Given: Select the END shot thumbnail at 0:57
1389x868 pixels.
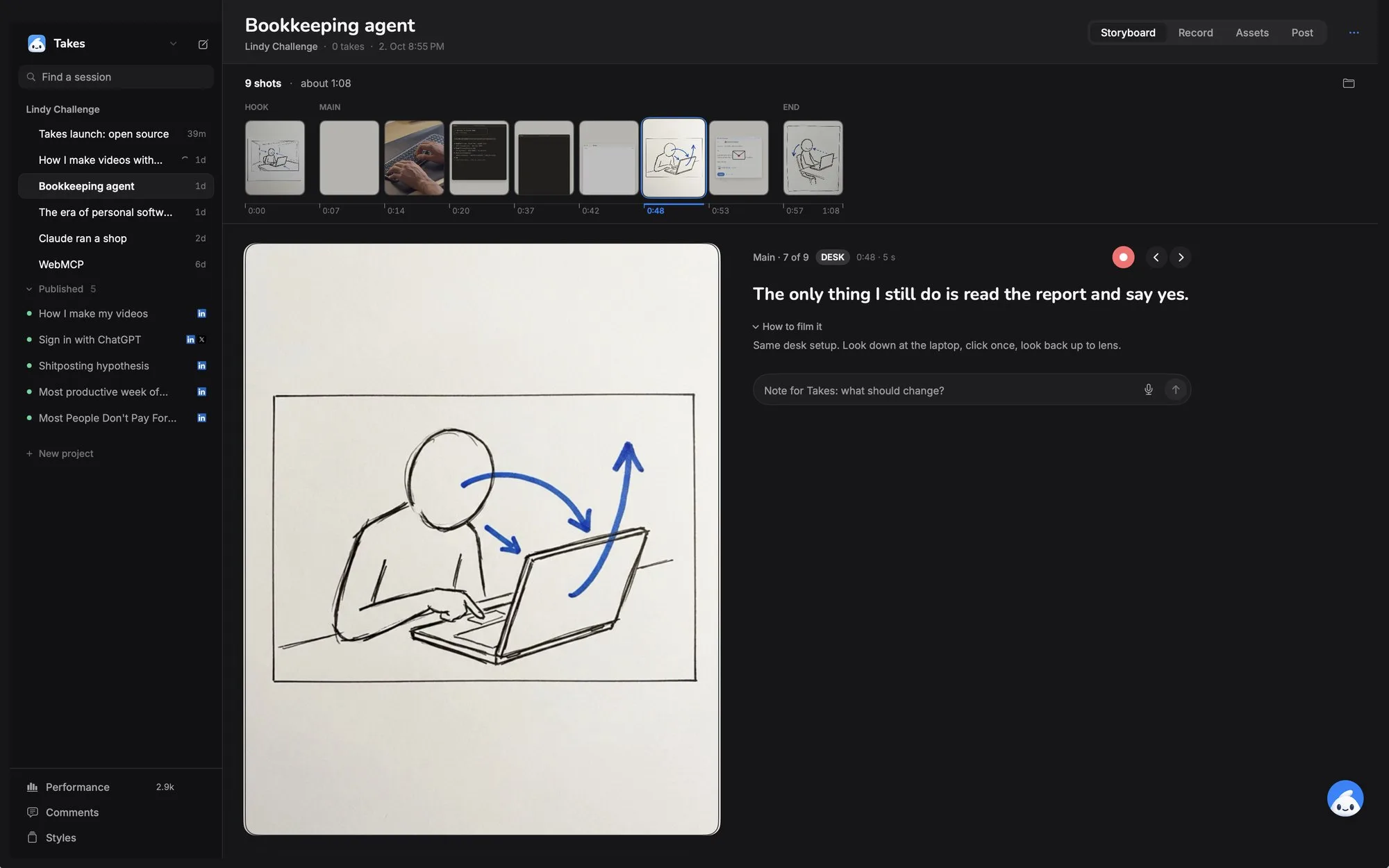Looking at the screenshot, I should (813, 158).
